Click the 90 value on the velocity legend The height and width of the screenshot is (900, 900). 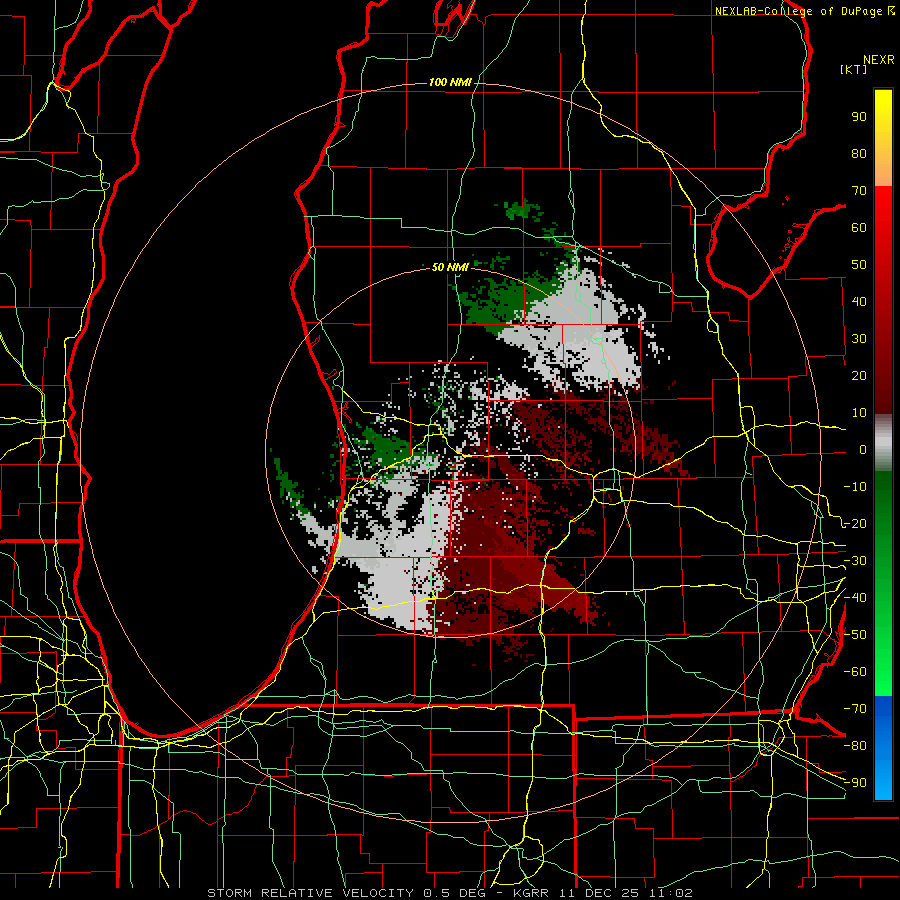[x=859, y=117]
